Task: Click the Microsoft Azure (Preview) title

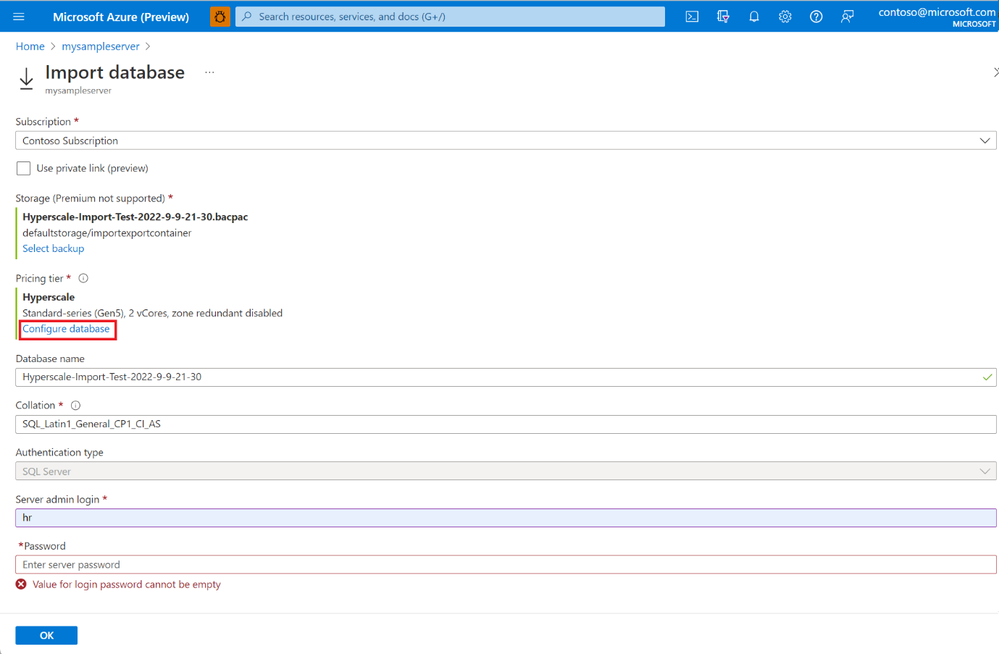Action: coord(121,17)
